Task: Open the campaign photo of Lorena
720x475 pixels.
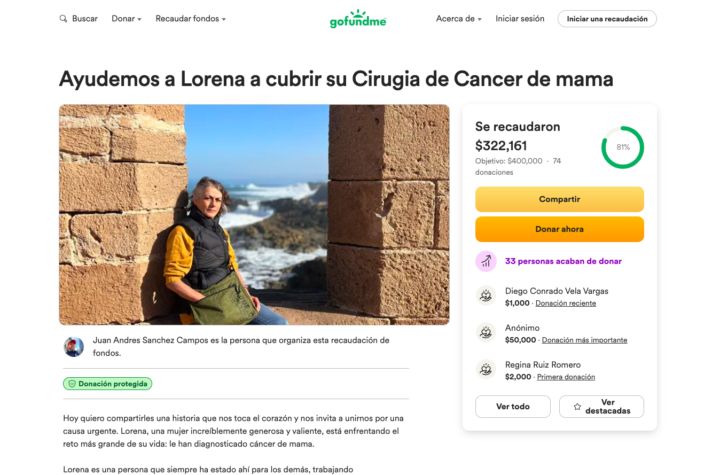Action: tap(254, 215)
